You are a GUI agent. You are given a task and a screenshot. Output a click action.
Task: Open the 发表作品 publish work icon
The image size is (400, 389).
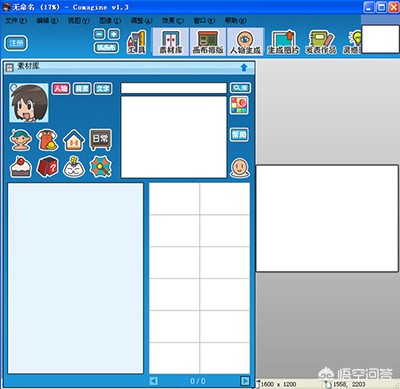(x=321, y=42)
